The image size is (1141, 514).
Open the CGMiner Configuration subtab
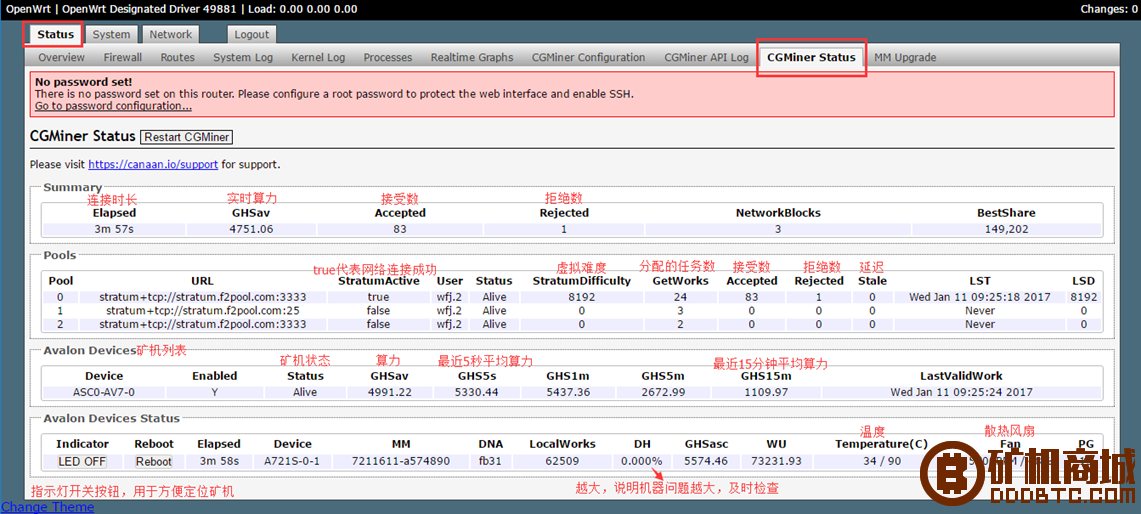pos(588,58)
